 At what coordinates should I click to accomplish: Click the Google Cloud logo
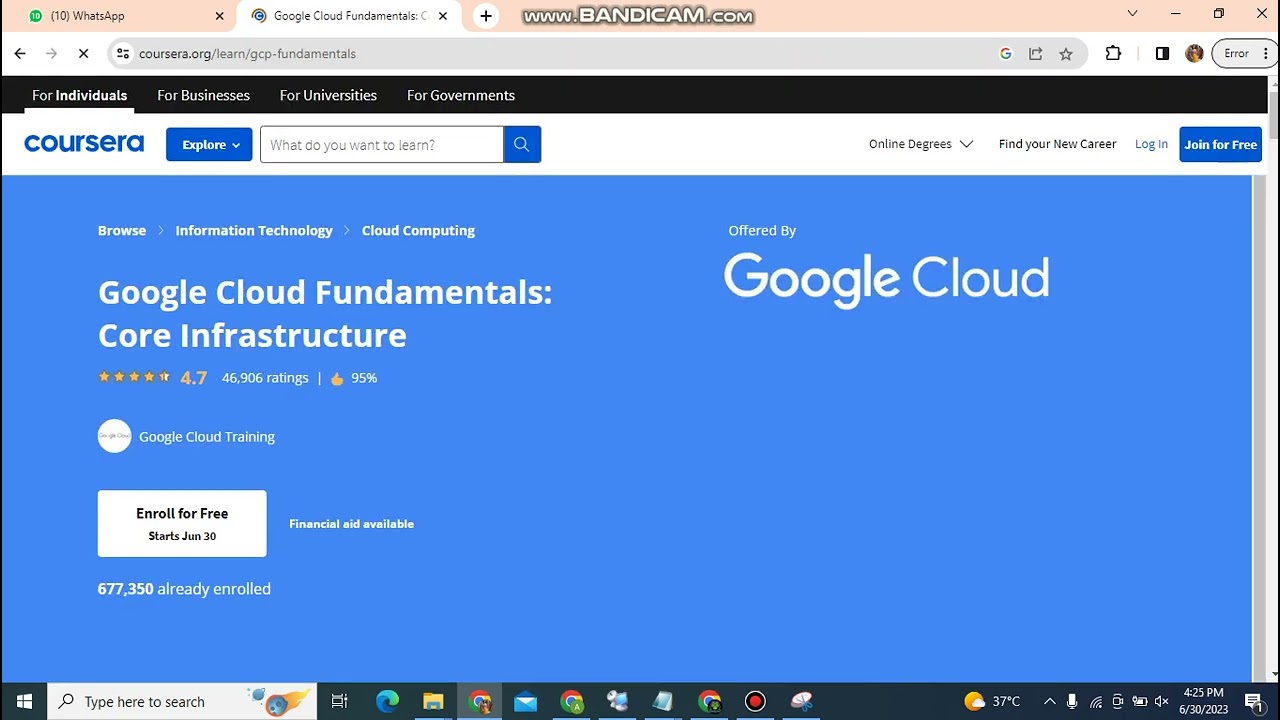point(886,279)
